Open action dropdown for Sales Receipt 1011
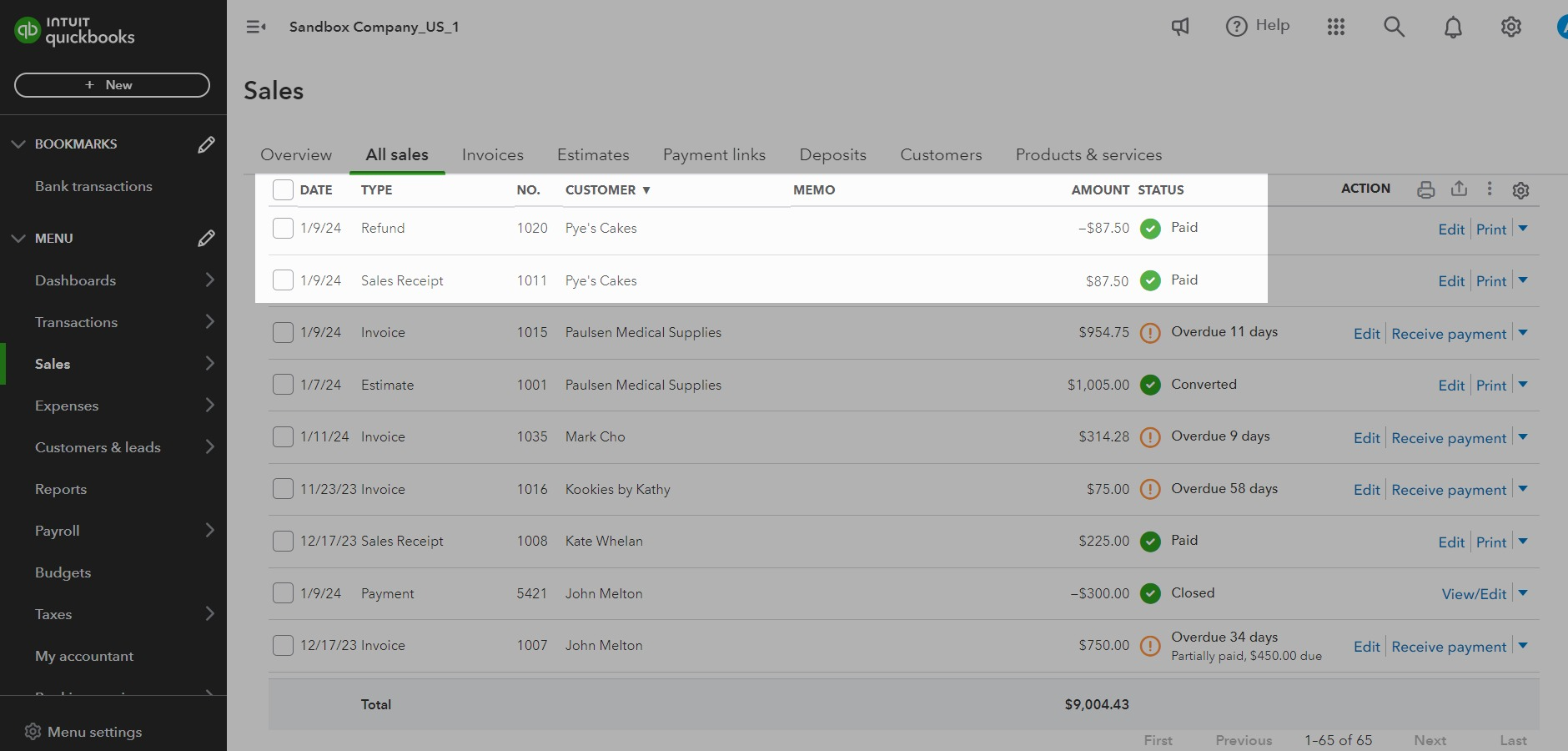Screen dimensions: 1568x751 click(x=1523, y=280)
